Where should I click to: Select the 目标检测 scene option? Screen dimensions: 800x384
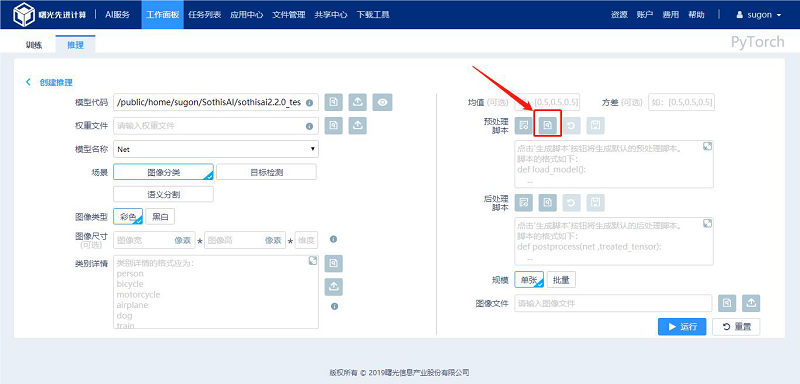[266, 172]
